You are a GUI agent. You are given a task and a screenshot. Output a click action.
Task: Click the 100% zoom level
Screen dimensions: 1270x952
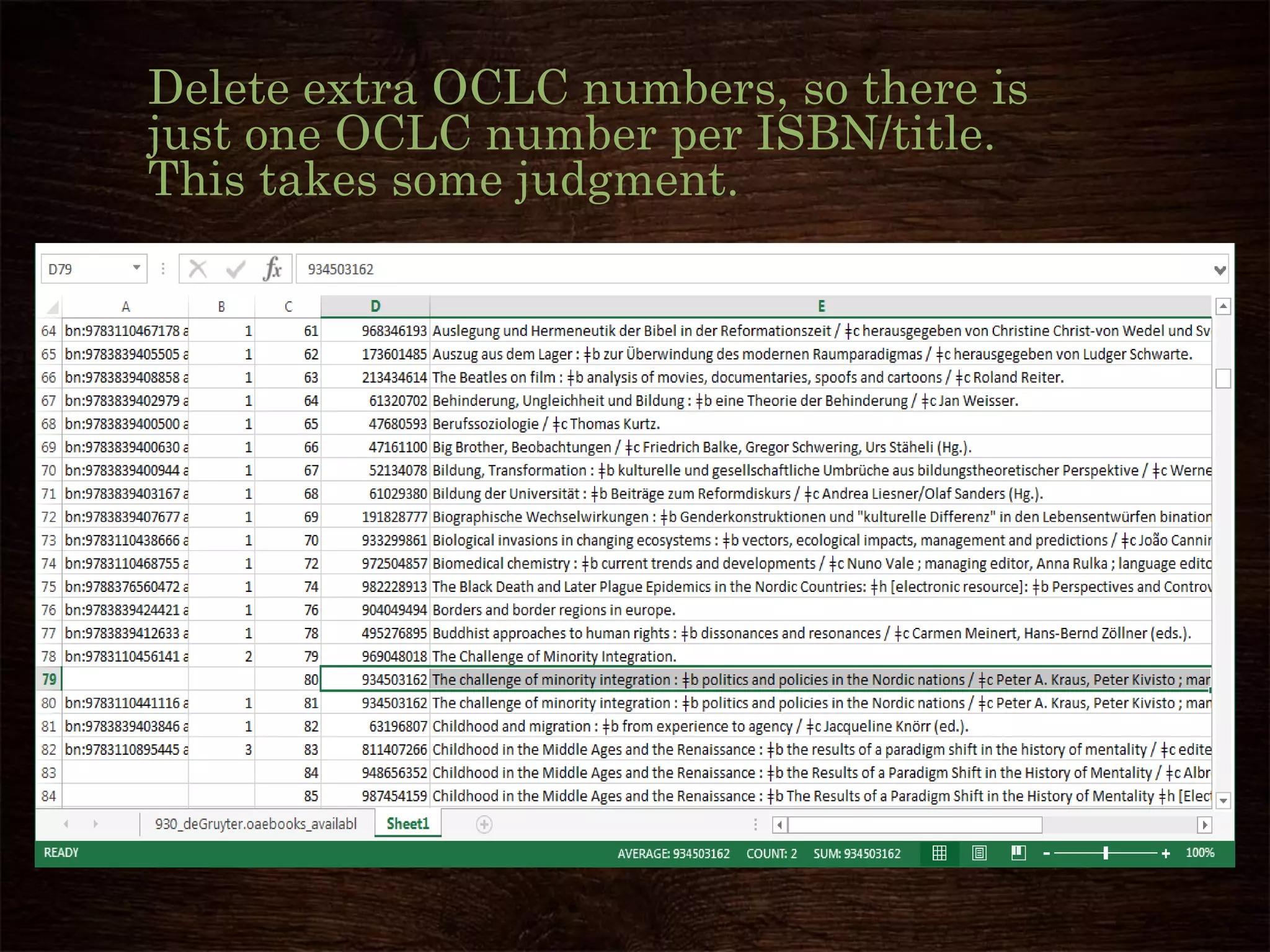tap(1200, 853)
